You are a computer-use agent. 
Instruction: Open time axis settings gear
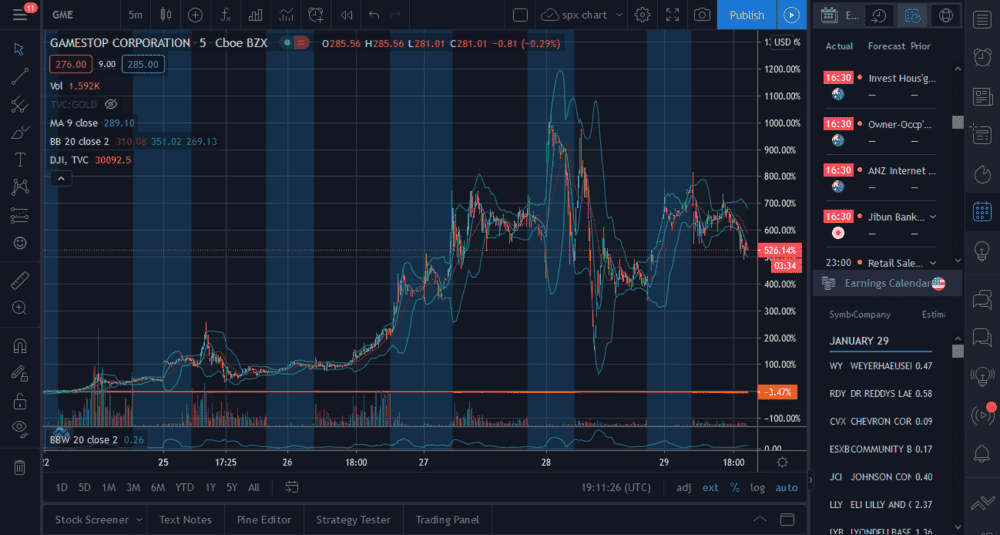pos(783,462)
